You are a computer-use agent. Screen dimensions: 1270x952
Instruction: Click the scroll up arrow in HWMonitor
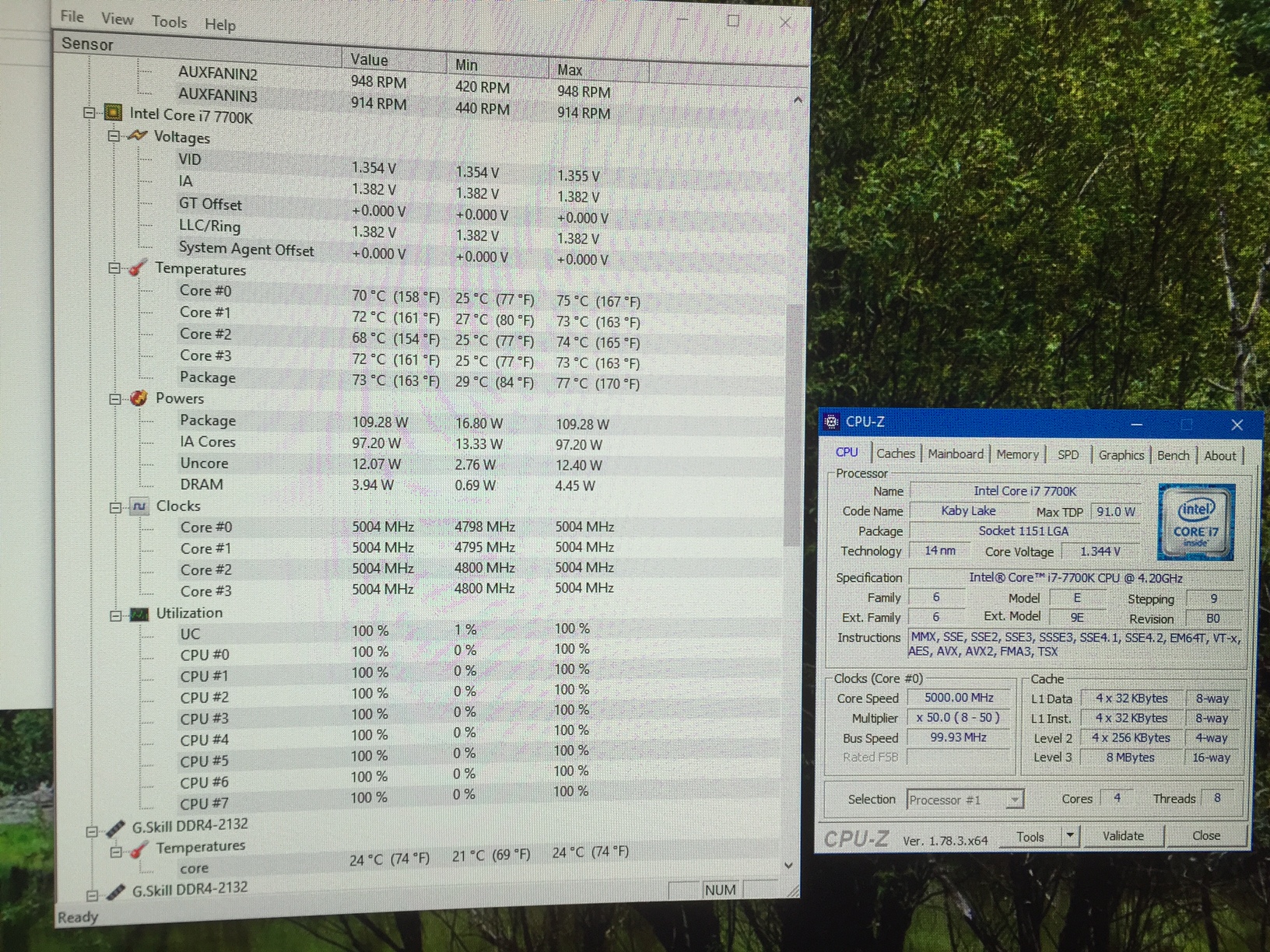(798, 100)
